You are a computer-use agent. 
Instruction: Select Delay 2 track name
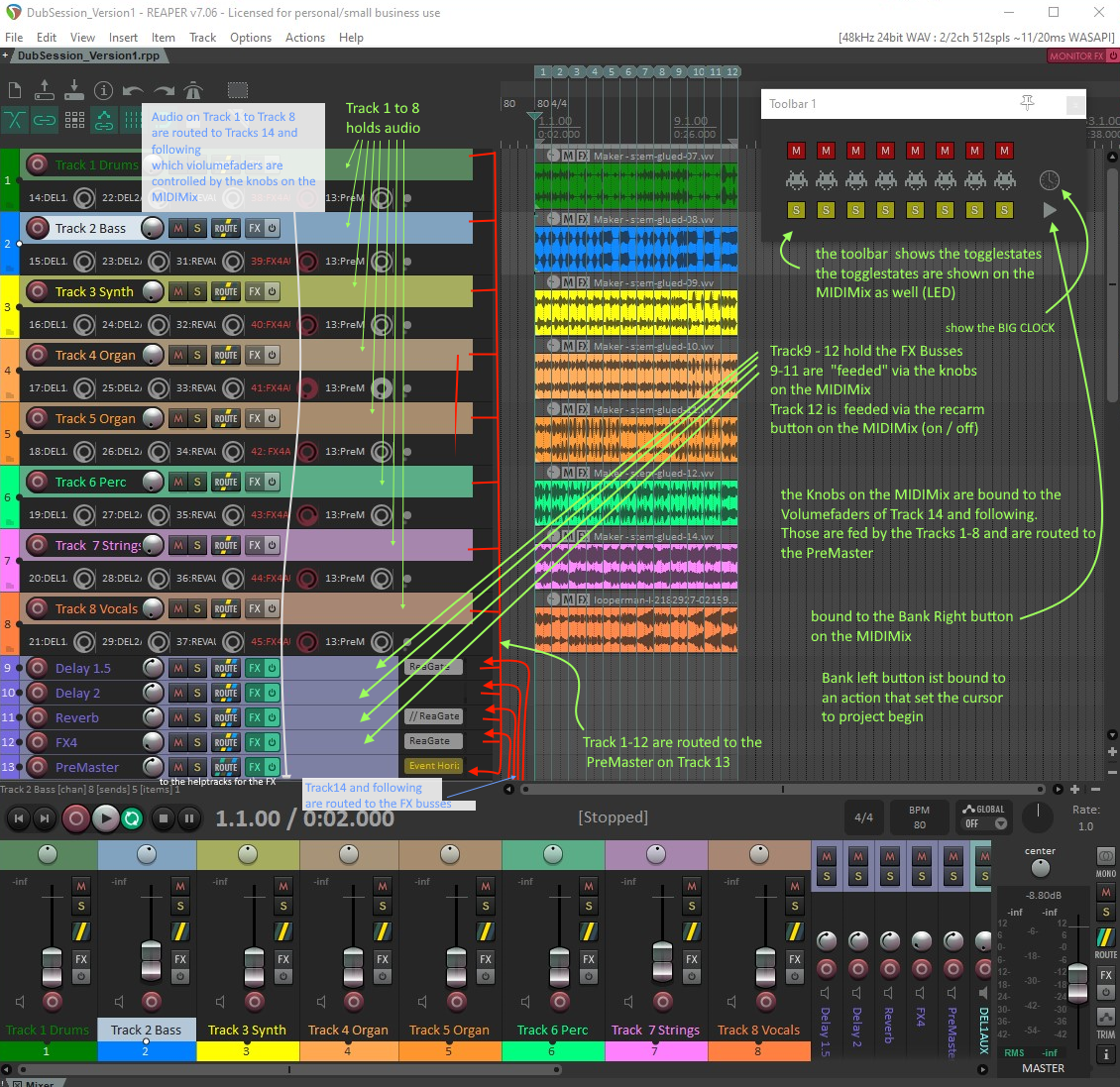78,693
